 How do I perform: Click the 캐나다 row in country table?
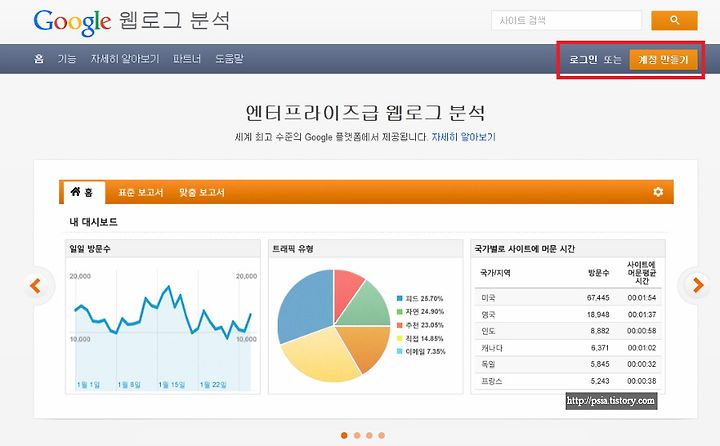pyautogui.click(x=568, y=348)
